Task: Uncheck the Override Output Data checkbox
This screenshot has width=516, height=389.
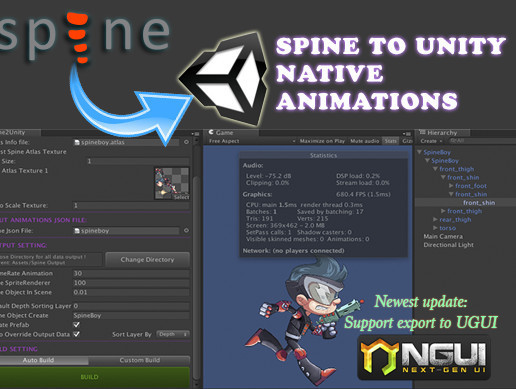Action: click(x=76, y=334)
